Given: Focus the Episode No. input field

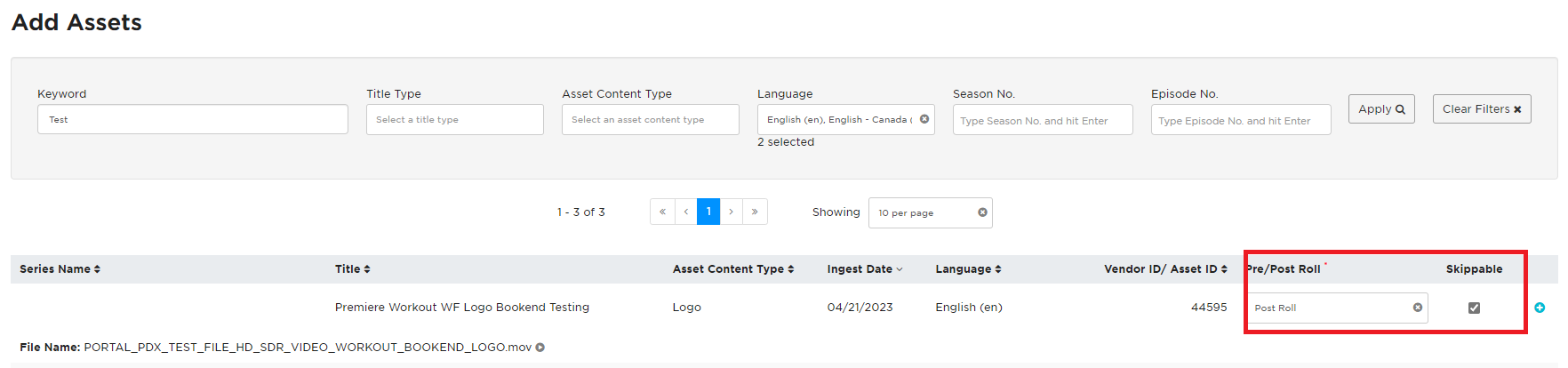Looking at the screenshot, I should click(x=1241, y=120).
